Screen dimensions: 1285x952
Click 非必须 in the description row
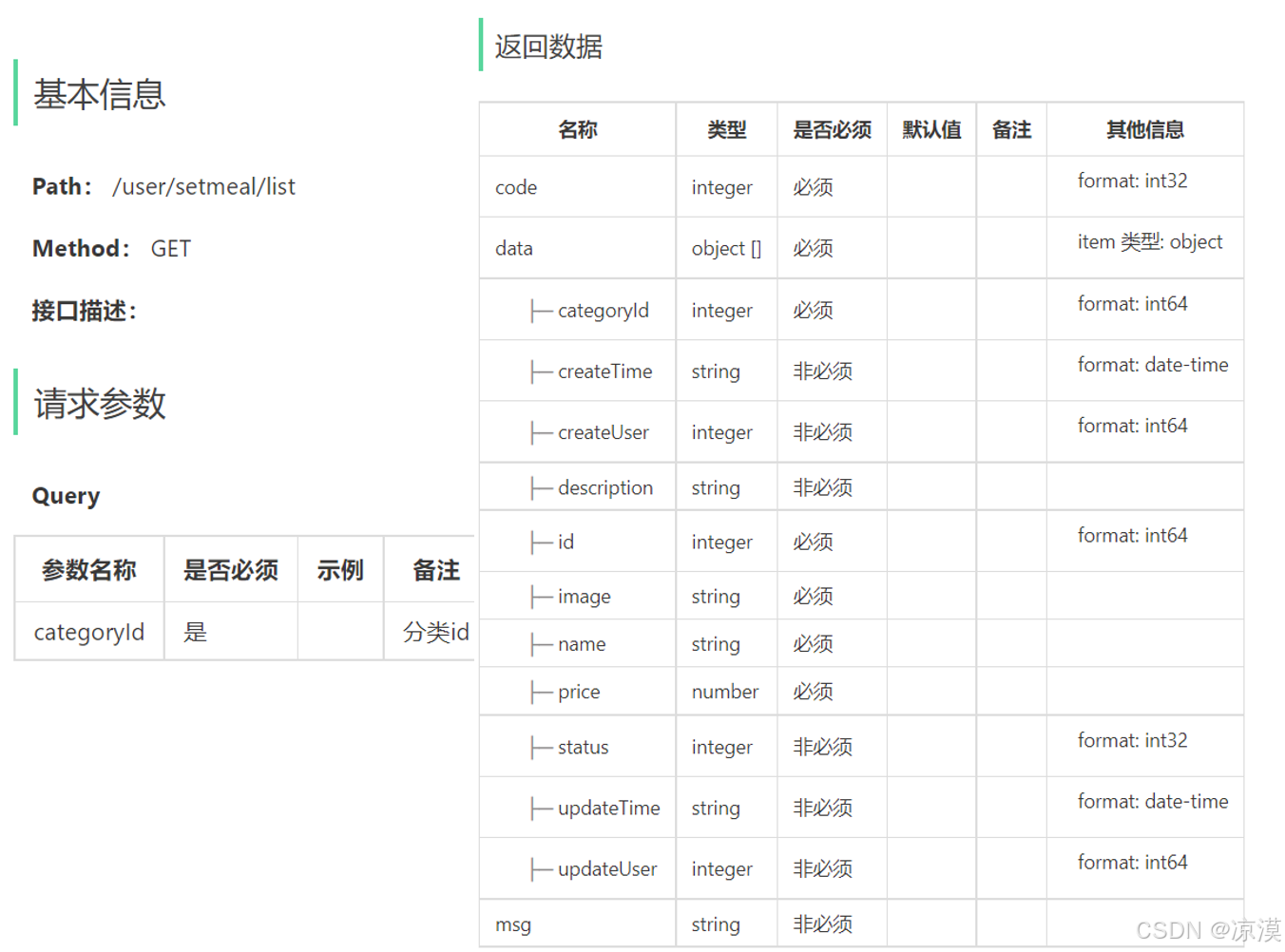(x=823, y=487)
